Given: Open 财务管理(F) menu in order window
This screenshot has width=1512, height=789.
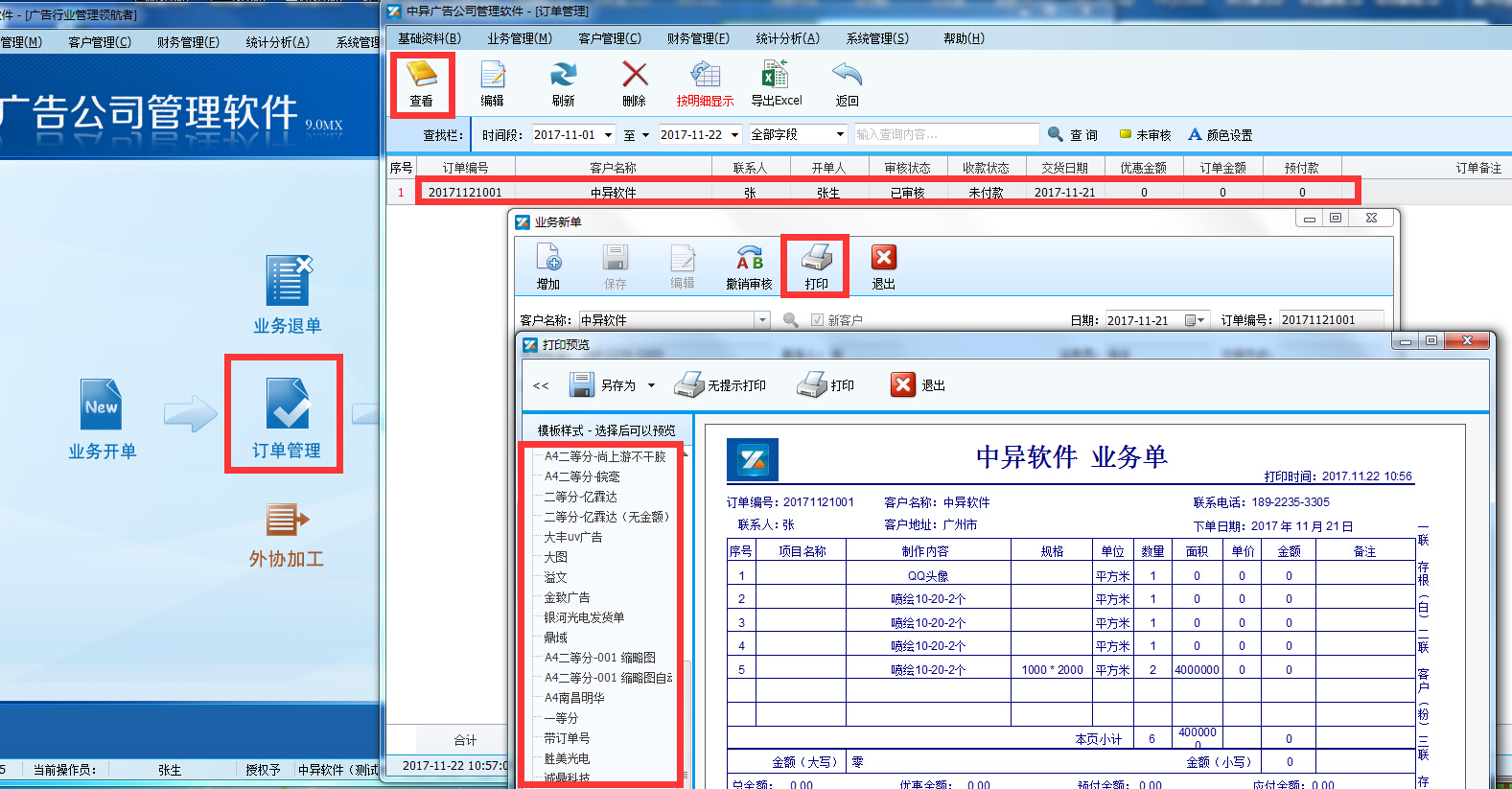Looking at the screenshot, I should 698,38.
